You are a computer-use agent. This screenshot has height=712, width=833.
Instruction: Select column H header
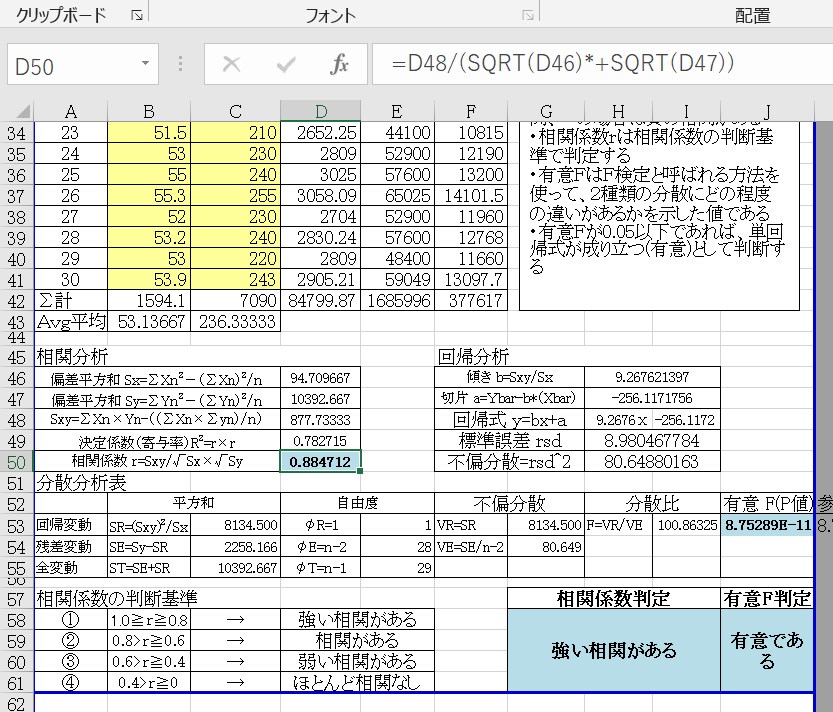tap(618, 112)
